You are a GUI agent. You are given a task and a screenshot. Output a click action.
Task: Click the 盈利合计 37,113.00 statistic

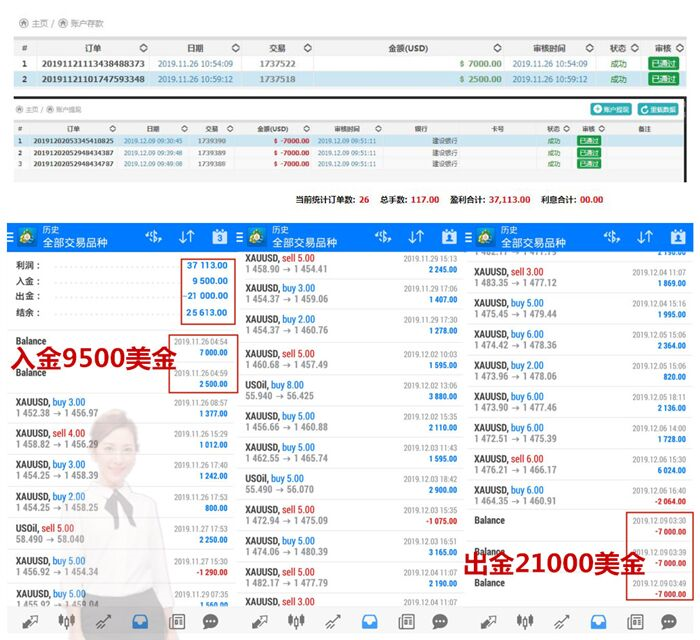point(490,199)
